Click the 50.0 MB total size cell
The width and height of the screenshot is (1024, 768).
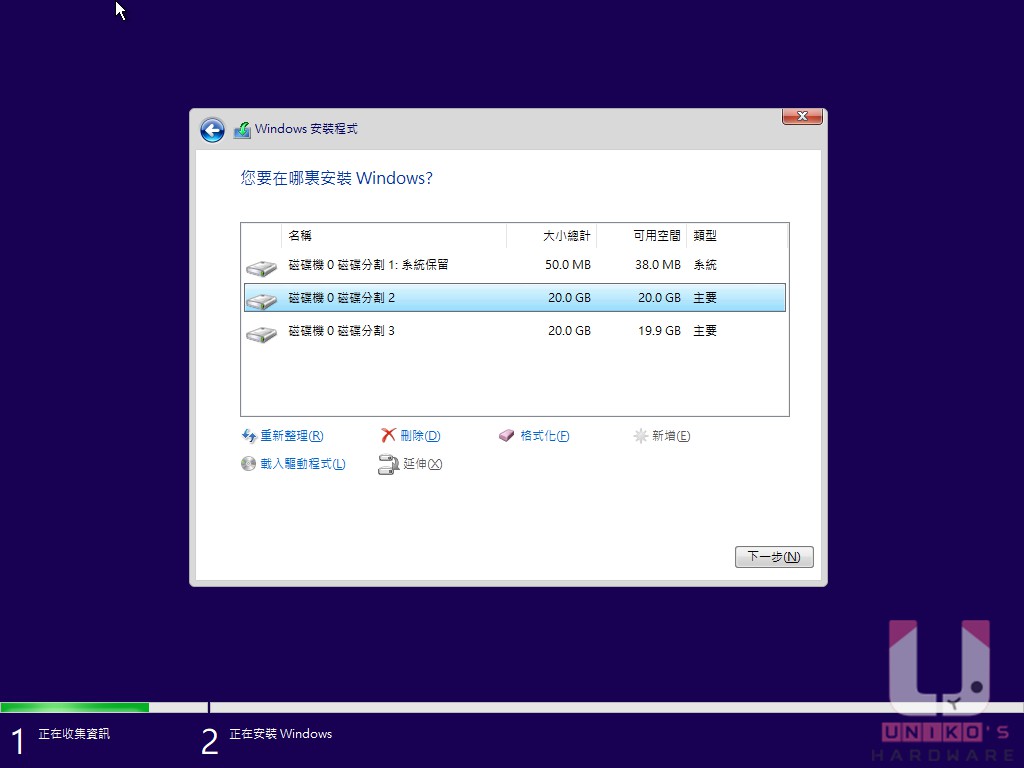click(x=568, y=264)
